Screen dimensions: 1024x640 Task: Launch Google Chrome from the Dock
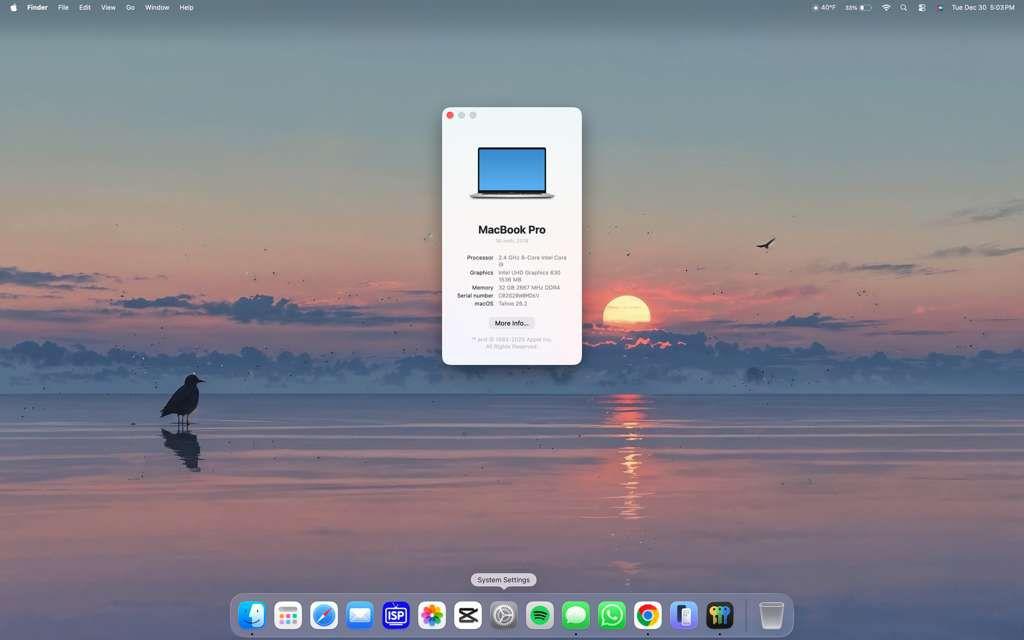tap(648, 615)
